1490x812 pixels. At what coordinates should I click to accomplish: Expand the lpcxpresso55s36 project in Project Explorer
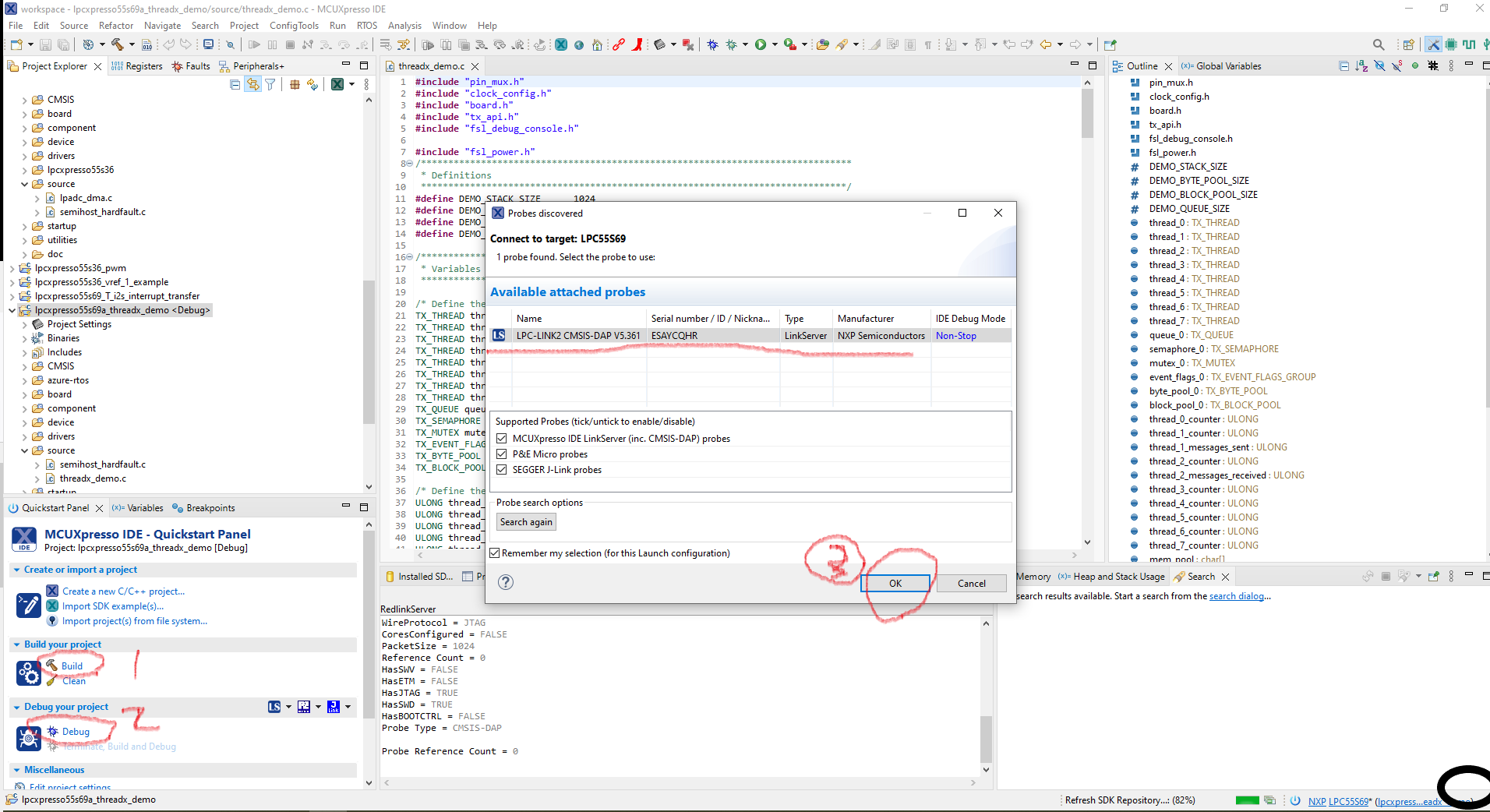tap(24, 169)
